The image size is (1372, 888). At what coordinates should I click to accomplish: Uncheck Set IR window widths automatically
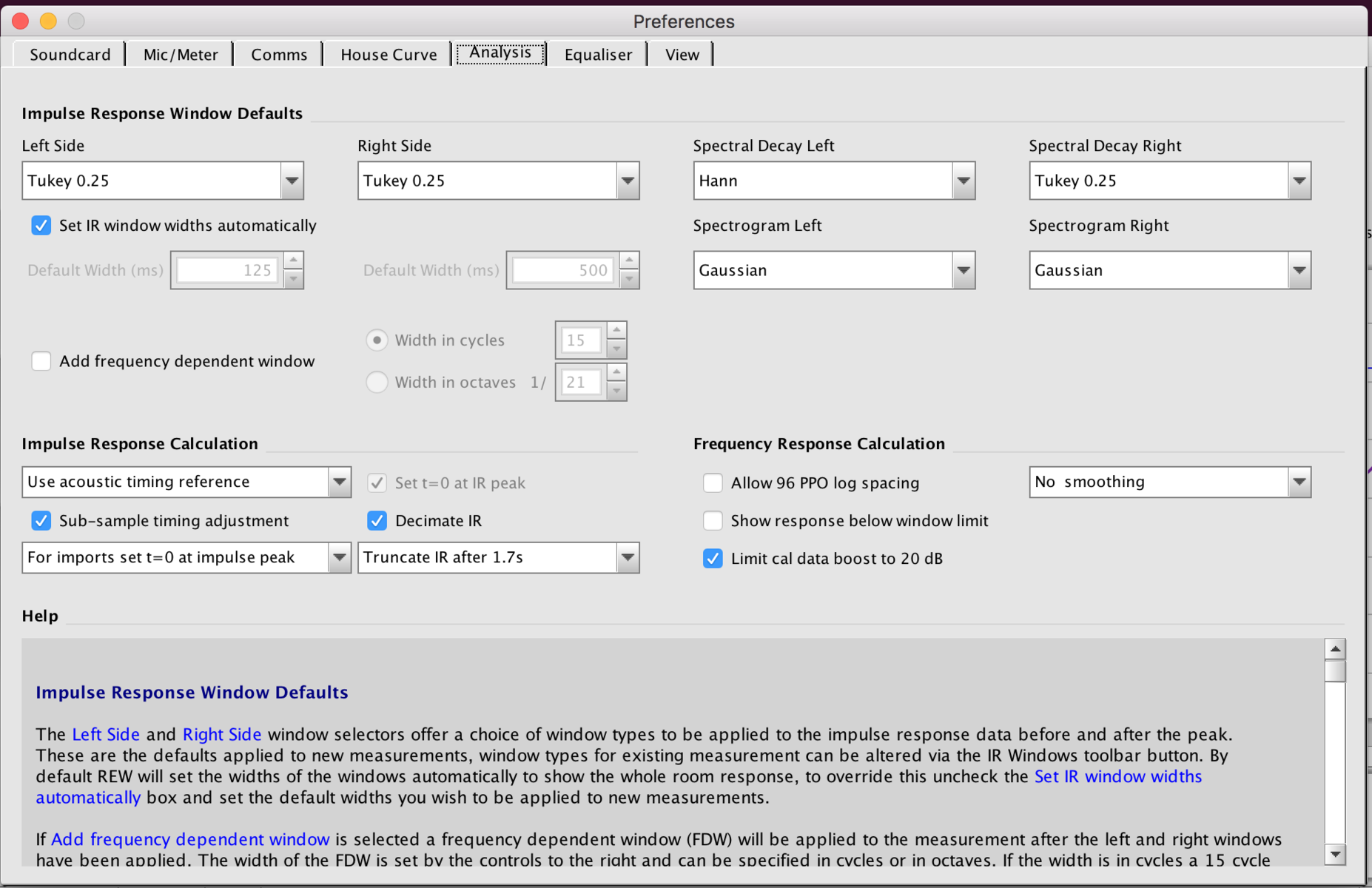(41, 226)
